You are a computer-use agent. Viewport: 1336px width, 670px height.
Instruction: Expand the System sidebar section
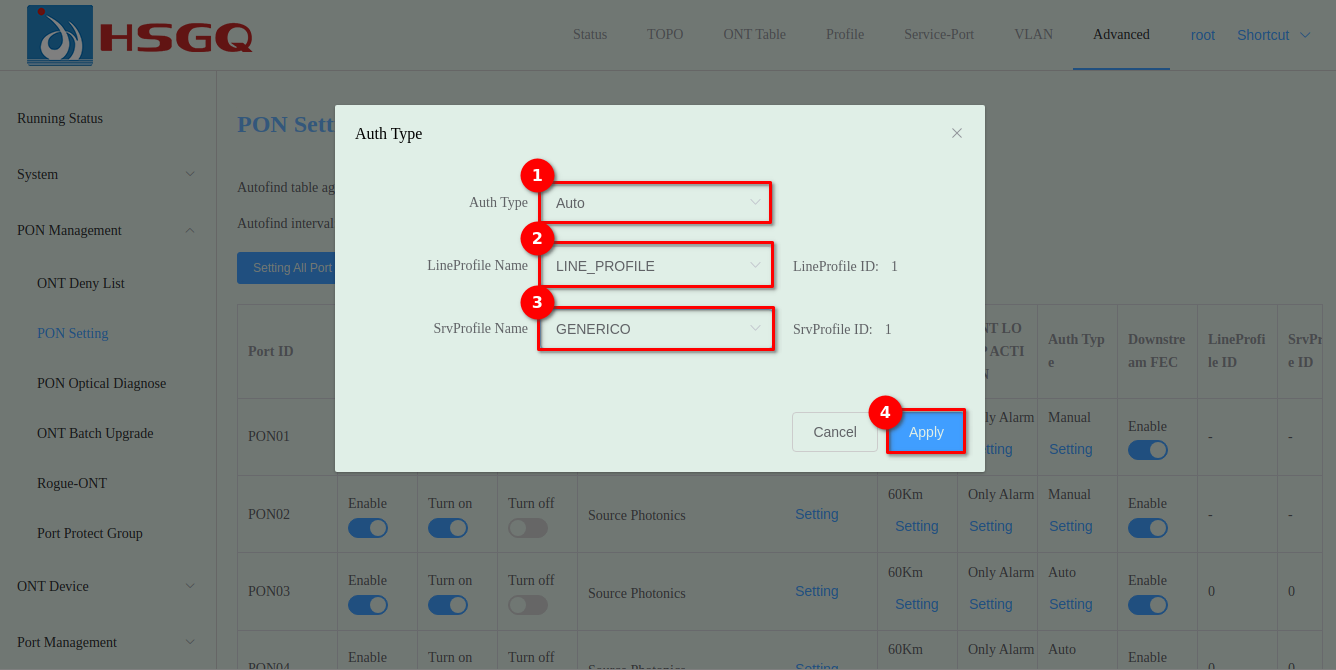107,174
